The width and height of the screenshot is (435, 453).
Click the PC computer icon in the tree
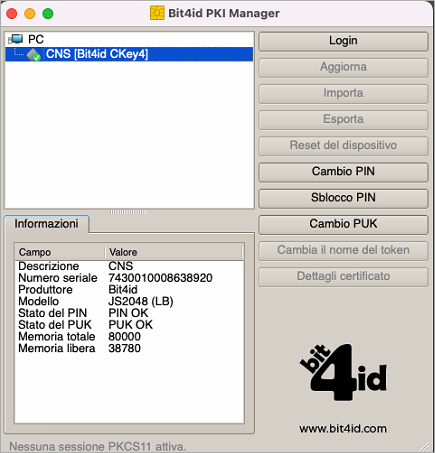coord(16,39)
